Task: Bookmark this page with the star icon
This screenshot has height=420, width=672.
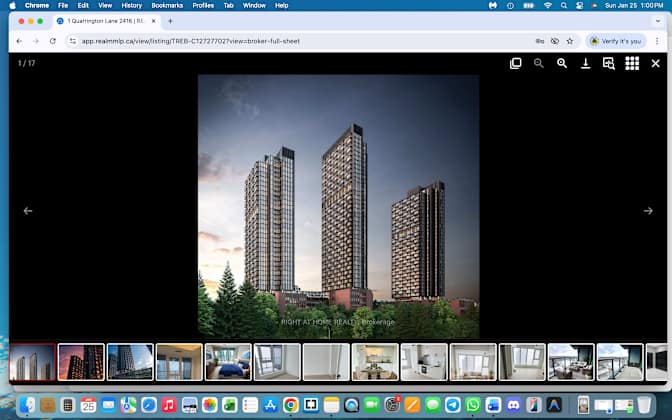Action: point(570,41)
